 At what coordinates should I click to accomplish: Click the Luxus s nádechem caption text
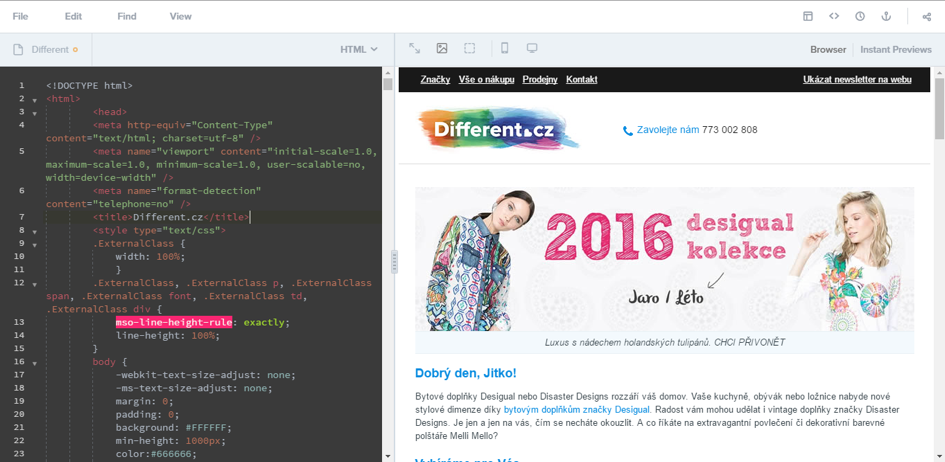665,342
